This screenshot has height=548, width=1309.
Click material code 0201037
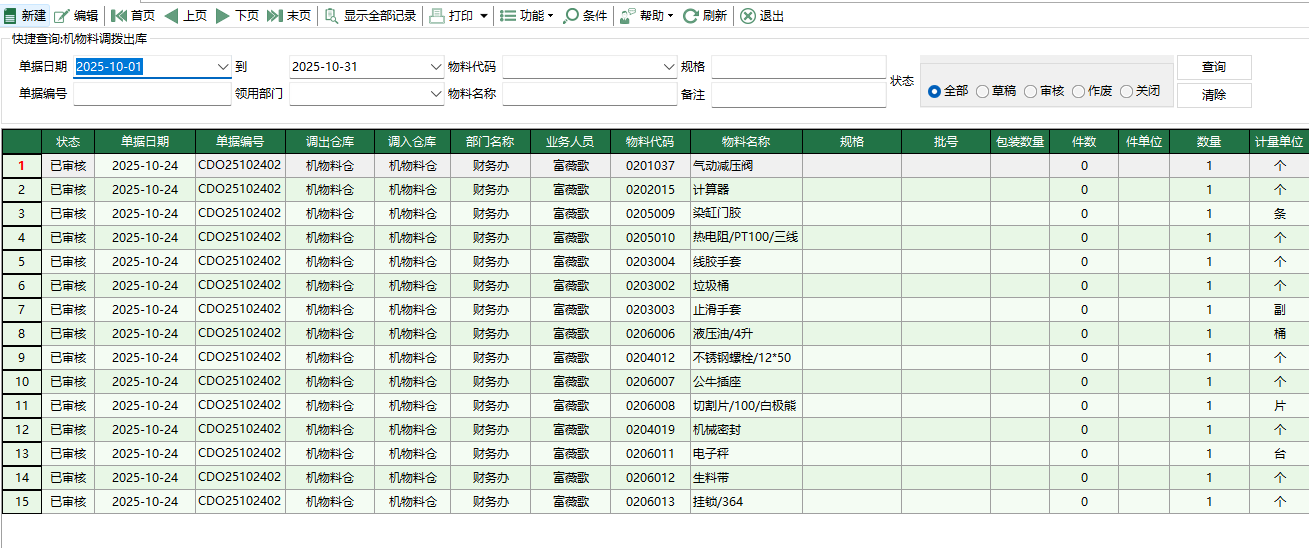(650, 166)
